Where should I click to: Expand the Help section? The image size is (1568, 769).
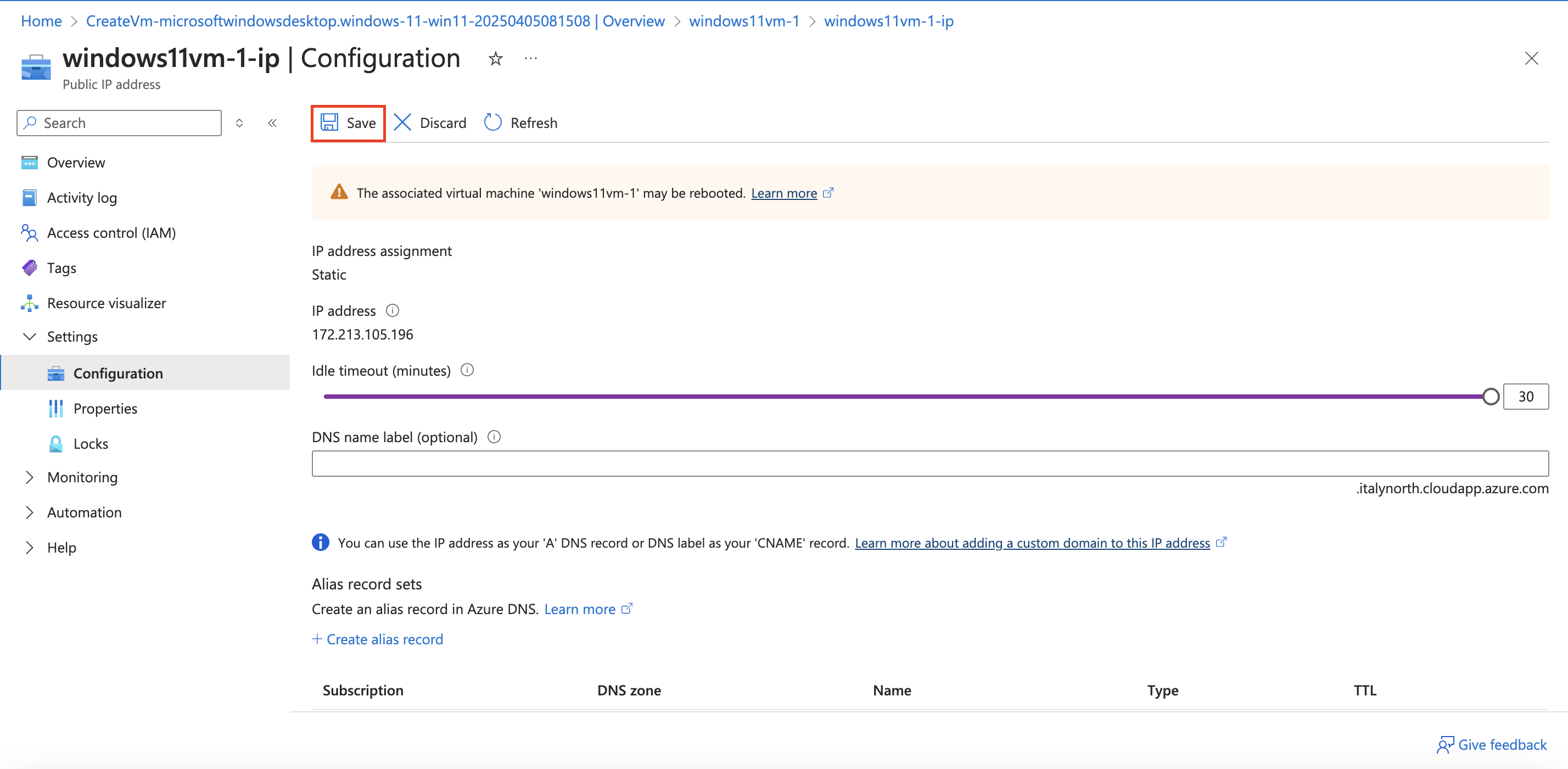29,548
